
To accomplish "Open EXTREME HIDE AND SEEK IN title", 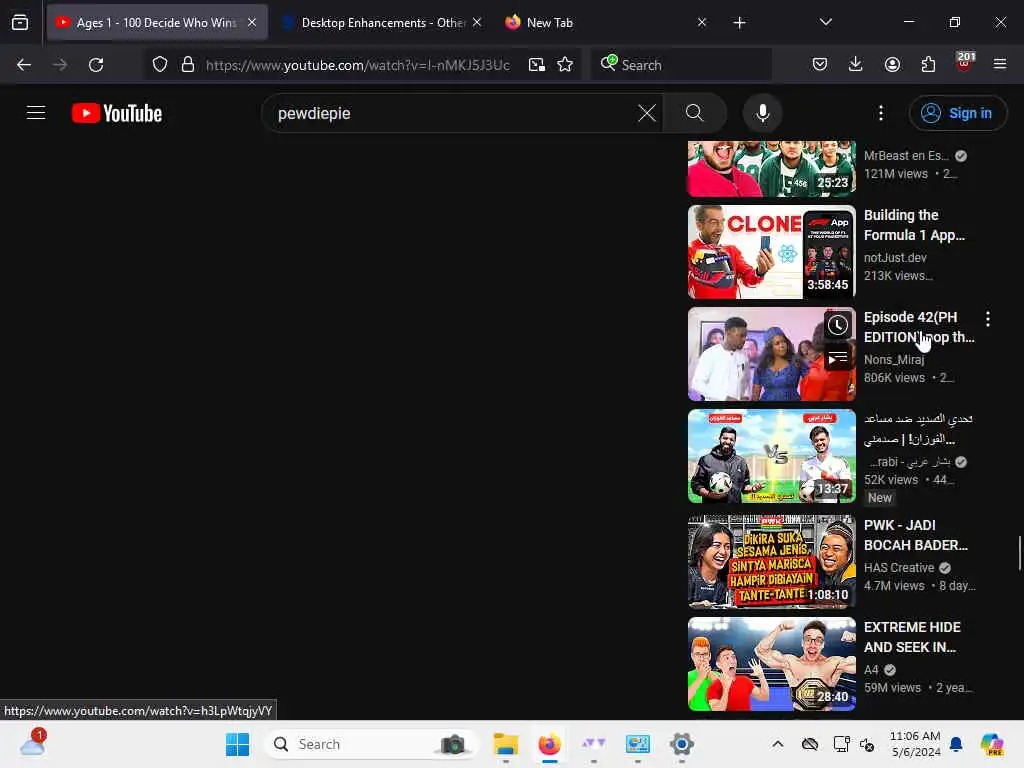I will tap(912, 637).
